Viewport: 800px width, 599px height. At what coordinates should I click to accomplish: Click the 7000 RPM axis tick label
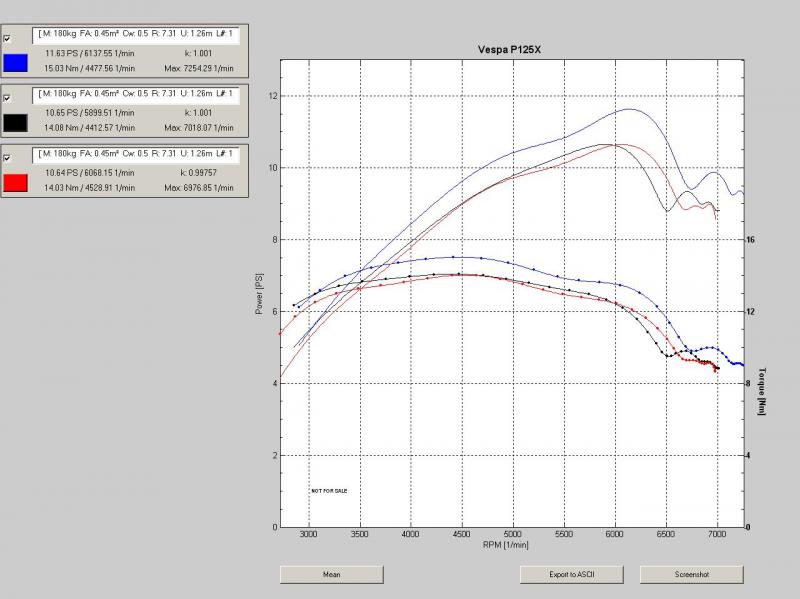[717, 534]
